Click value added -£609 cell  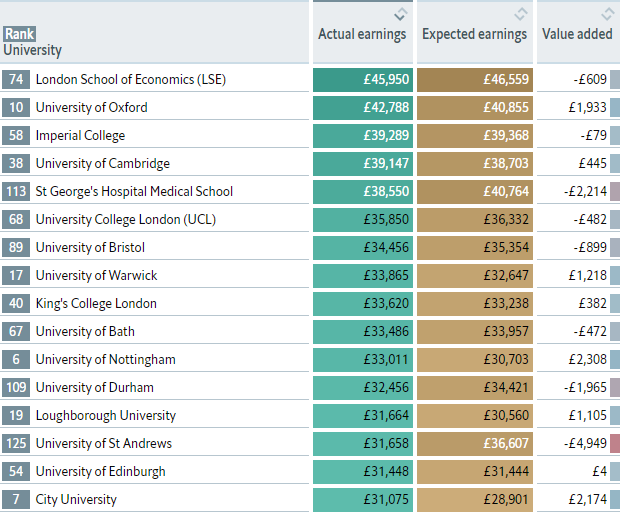(578, 80)
